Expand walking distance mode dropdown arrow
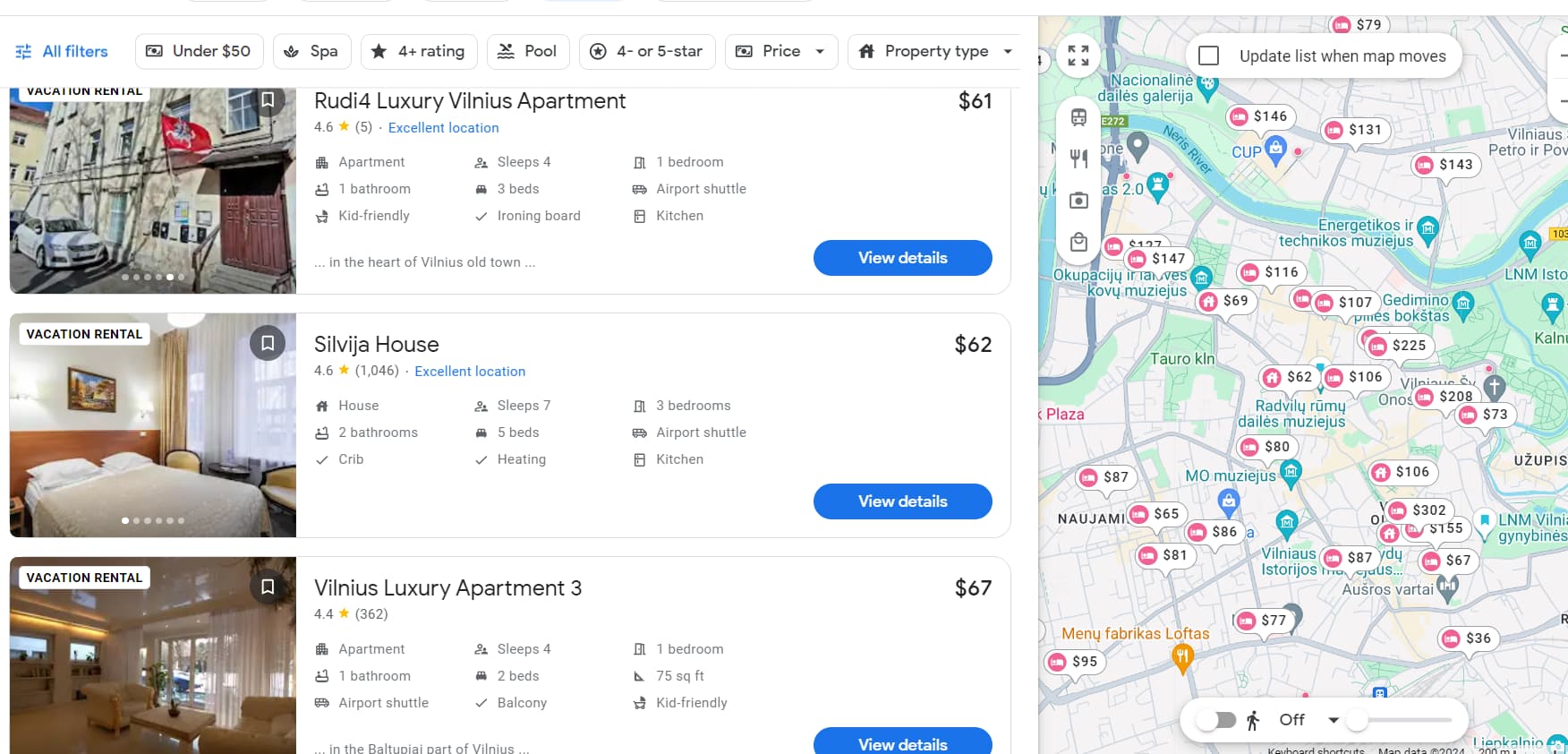1568x754 pixels. click(1333, 720)
